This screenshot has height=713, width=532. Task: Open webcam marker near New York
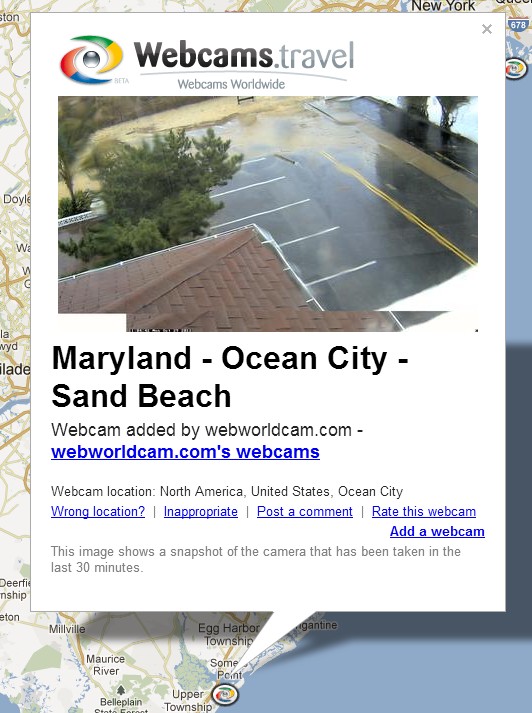coord(516,69)
